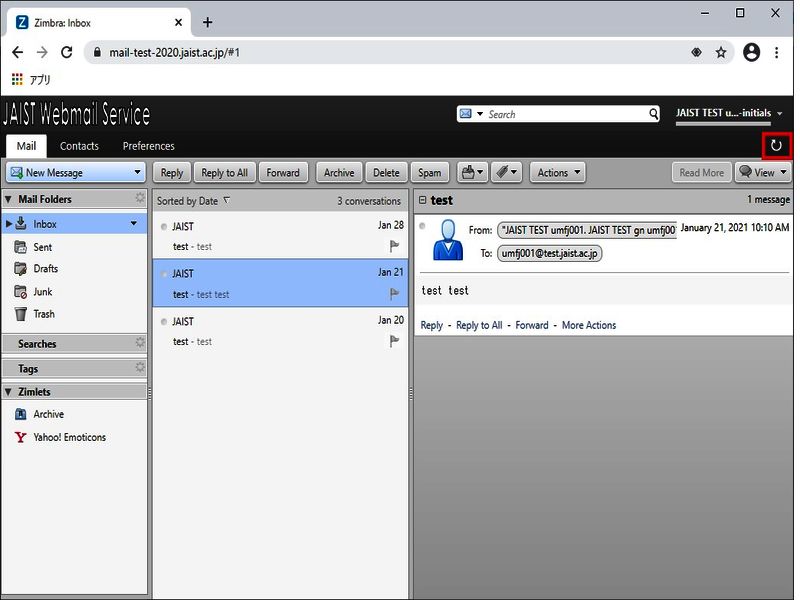
Task: Click the Forward toolbar button
Action: pos(283,172)
